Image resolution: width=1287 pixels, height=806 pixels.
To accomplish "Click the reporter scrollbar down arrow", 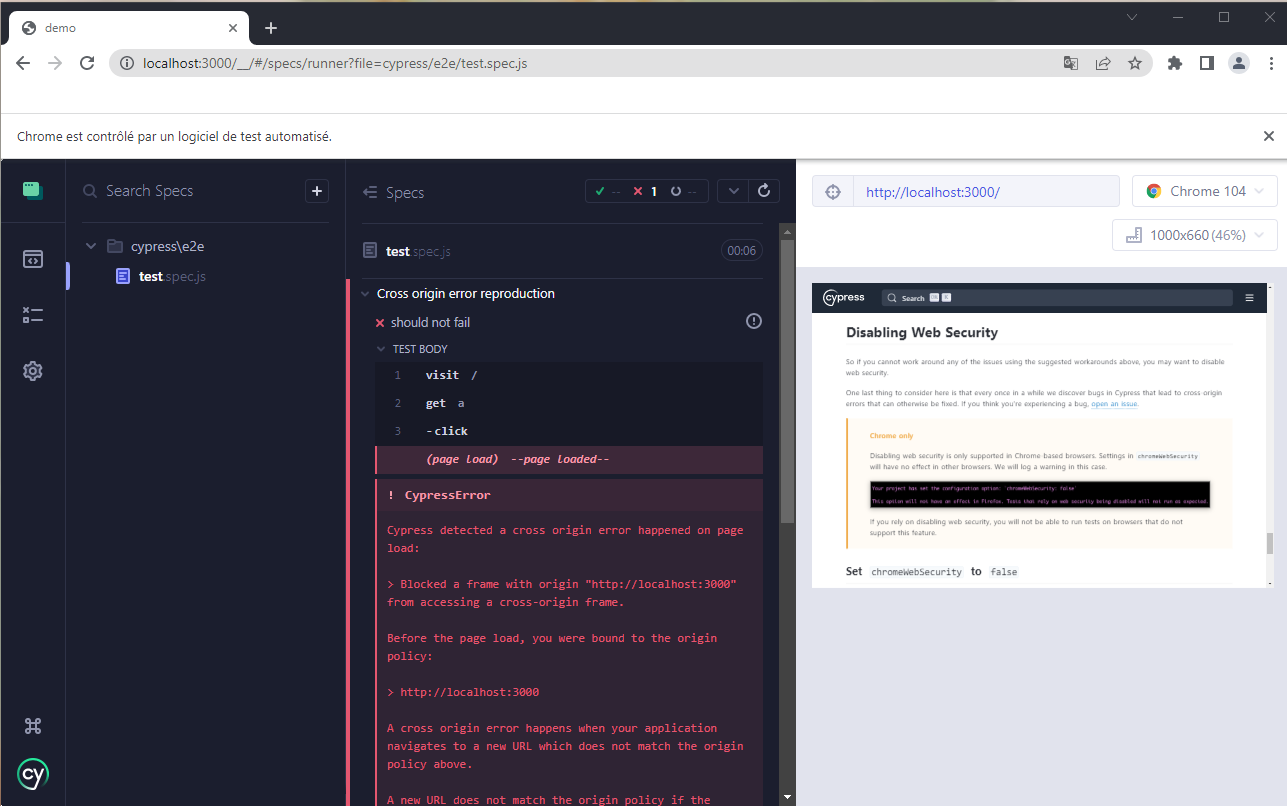I will [788, 797].
